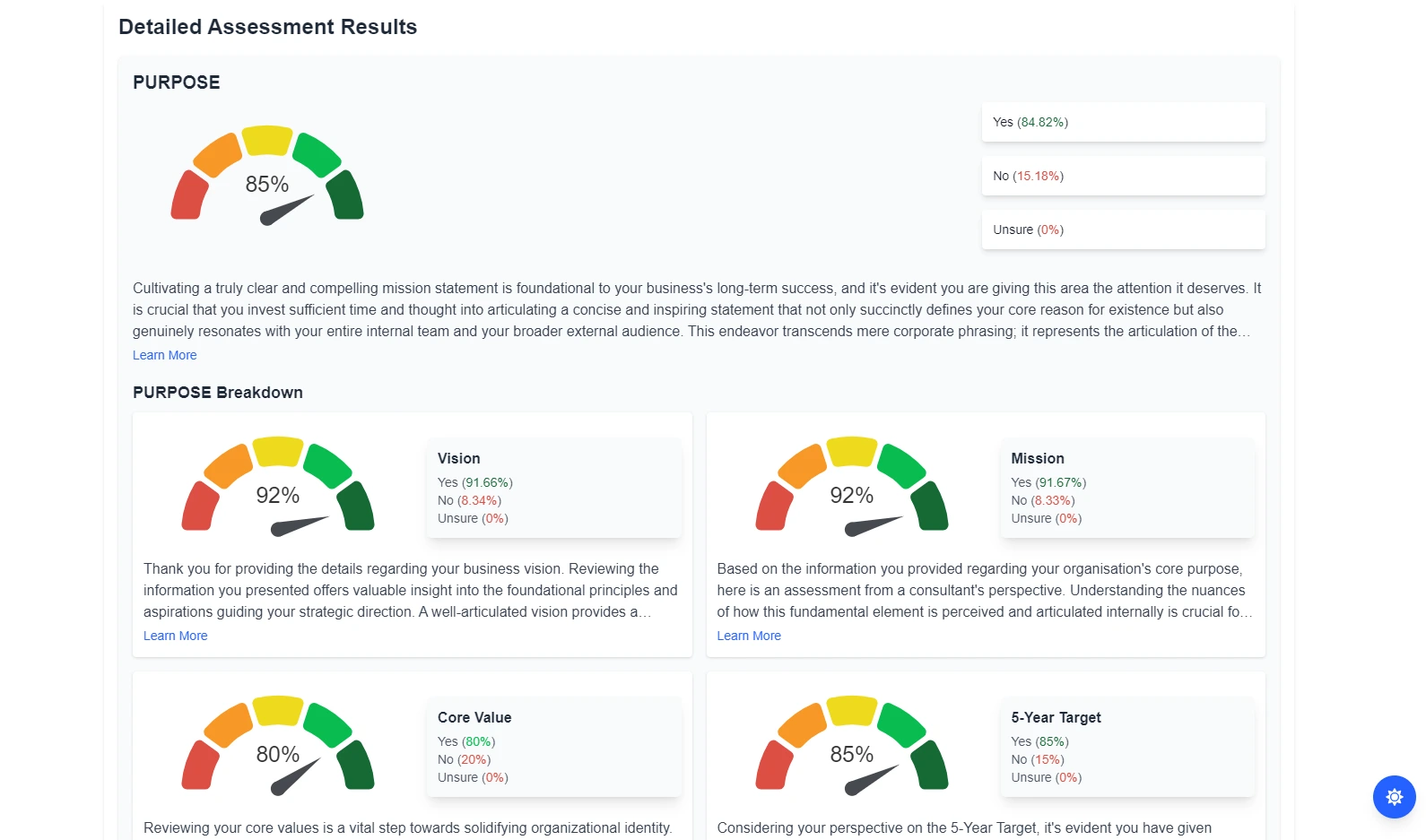1426x840 pixels.
Task: Click the Core Value statistics panel
Action: (553, 747)
